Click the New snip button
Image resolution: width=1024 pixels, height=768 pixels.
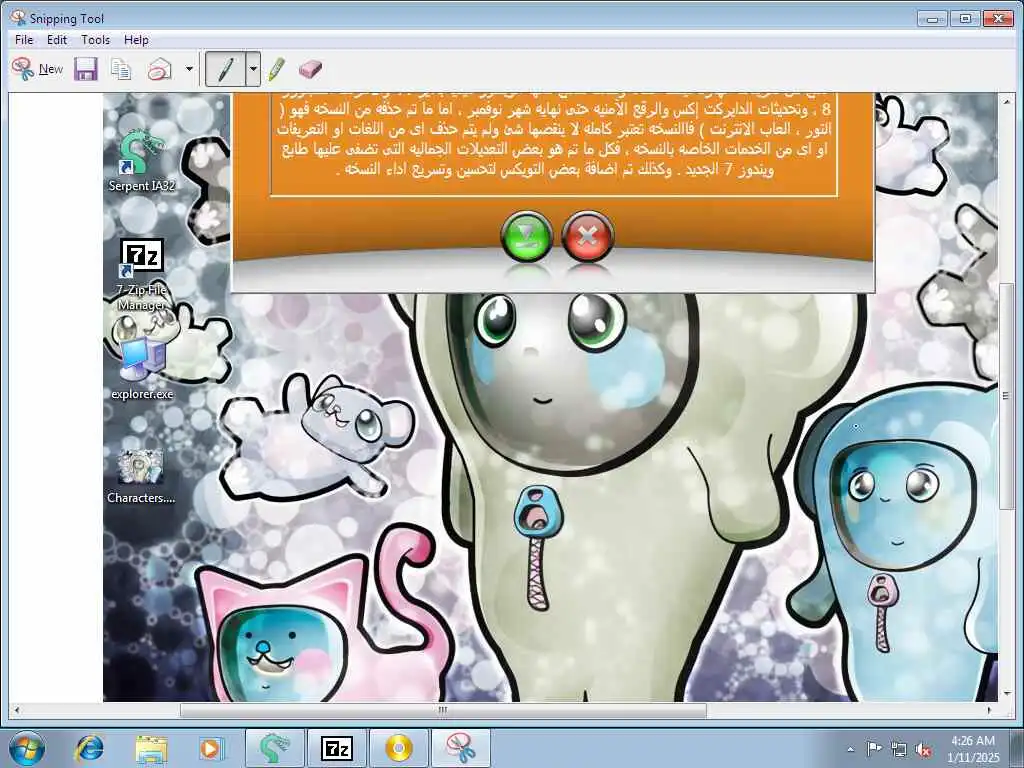click(37, 69)
